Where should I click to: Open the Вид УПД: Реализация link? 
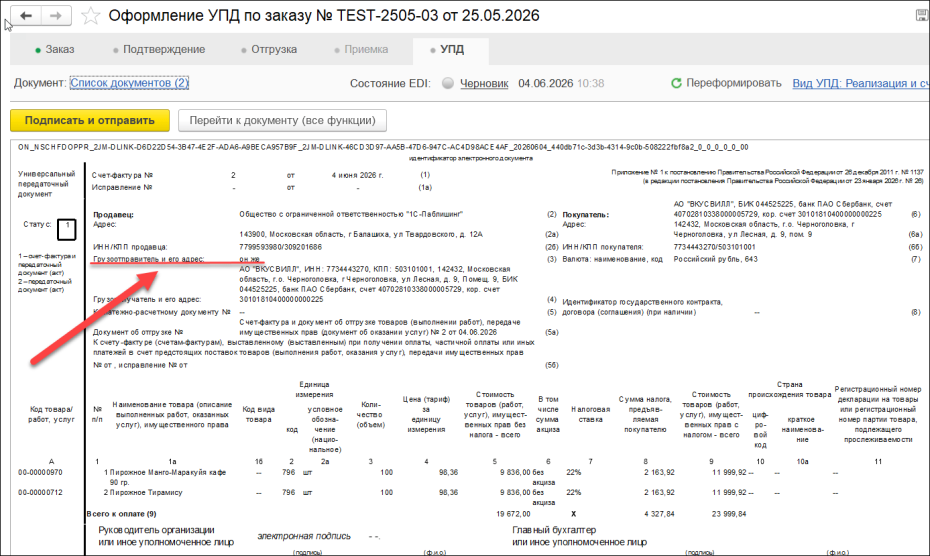point(861,84)
